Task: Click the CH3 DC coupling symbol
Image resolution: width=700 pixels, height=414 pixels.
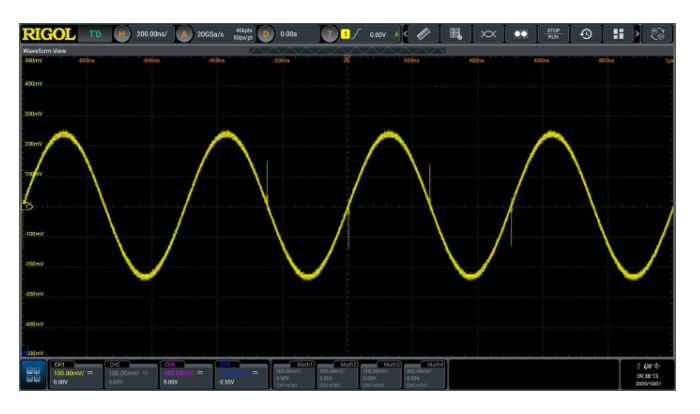Action: (200, 372)
